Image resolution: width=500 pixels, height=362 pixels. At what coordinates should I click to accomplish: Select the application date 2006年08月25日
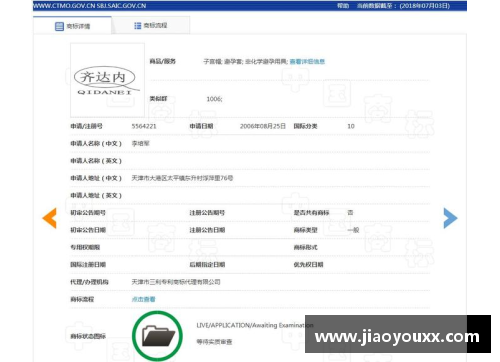point(263,126)
